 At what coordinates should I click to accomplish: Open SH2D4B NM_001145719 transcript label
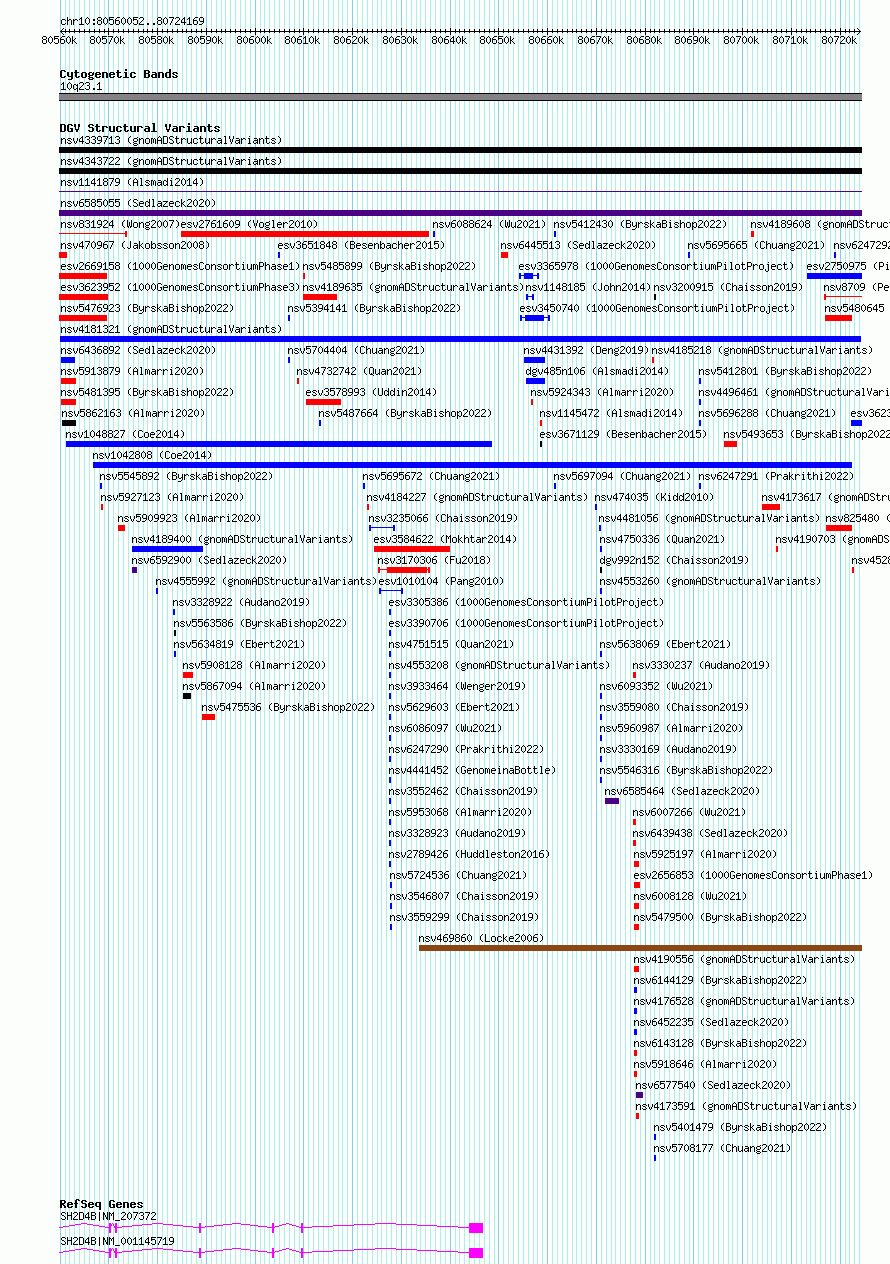118,1241
